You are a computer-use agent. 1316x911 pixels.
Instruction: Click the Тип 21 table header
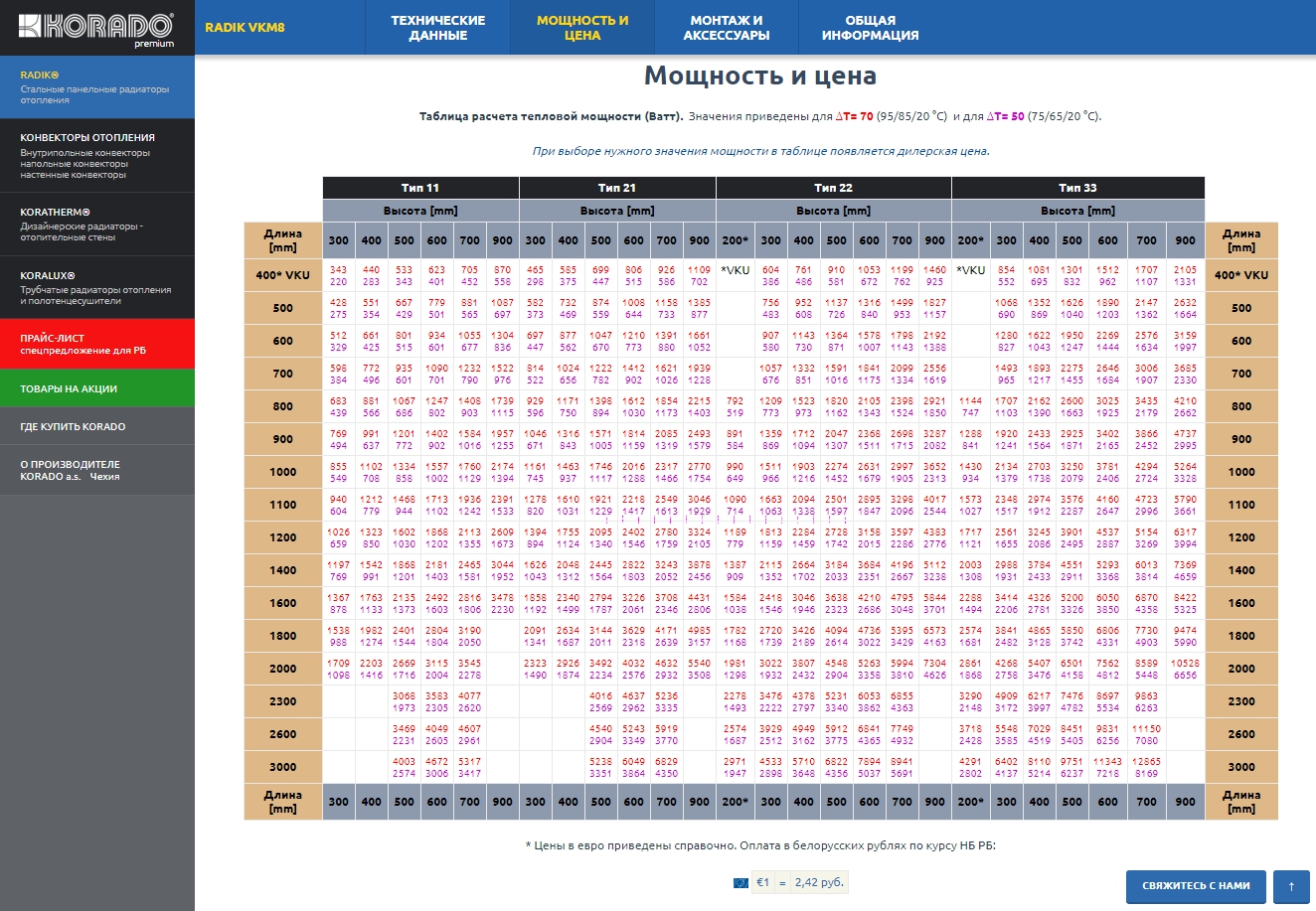[x=617, y=188]
